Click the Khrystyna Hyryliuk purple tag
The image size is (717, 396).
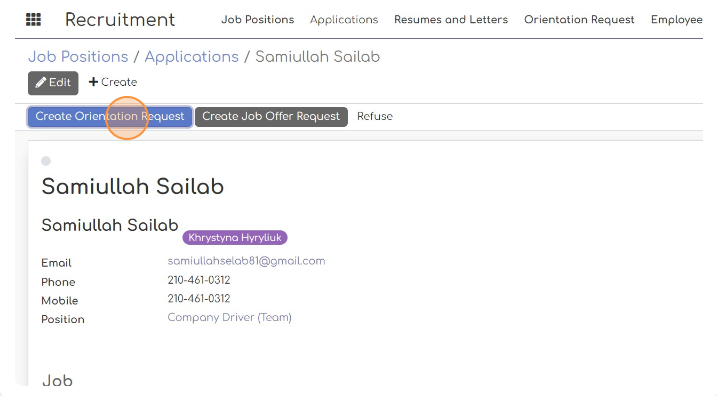pyautogui.click(x=235, y=238)
